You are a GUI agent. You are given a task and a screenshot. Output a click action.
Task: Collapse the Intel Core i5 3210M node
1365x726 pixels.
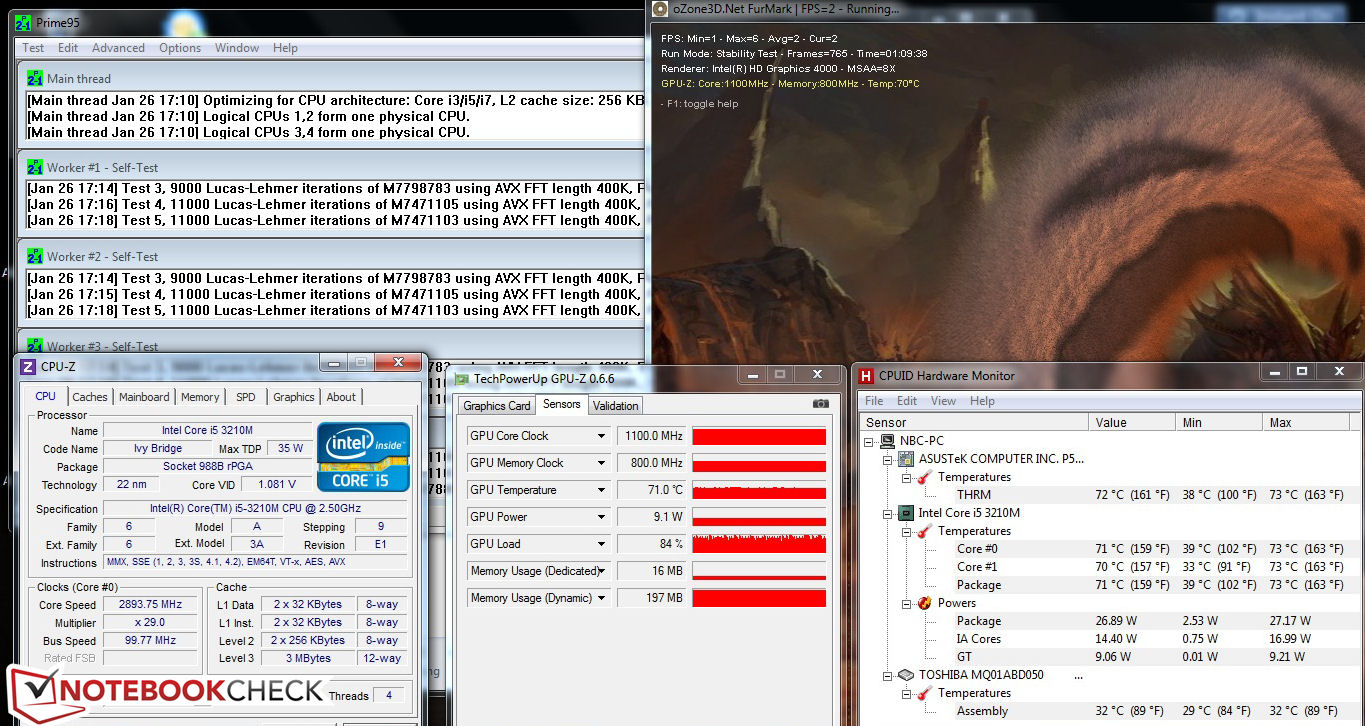887,513
